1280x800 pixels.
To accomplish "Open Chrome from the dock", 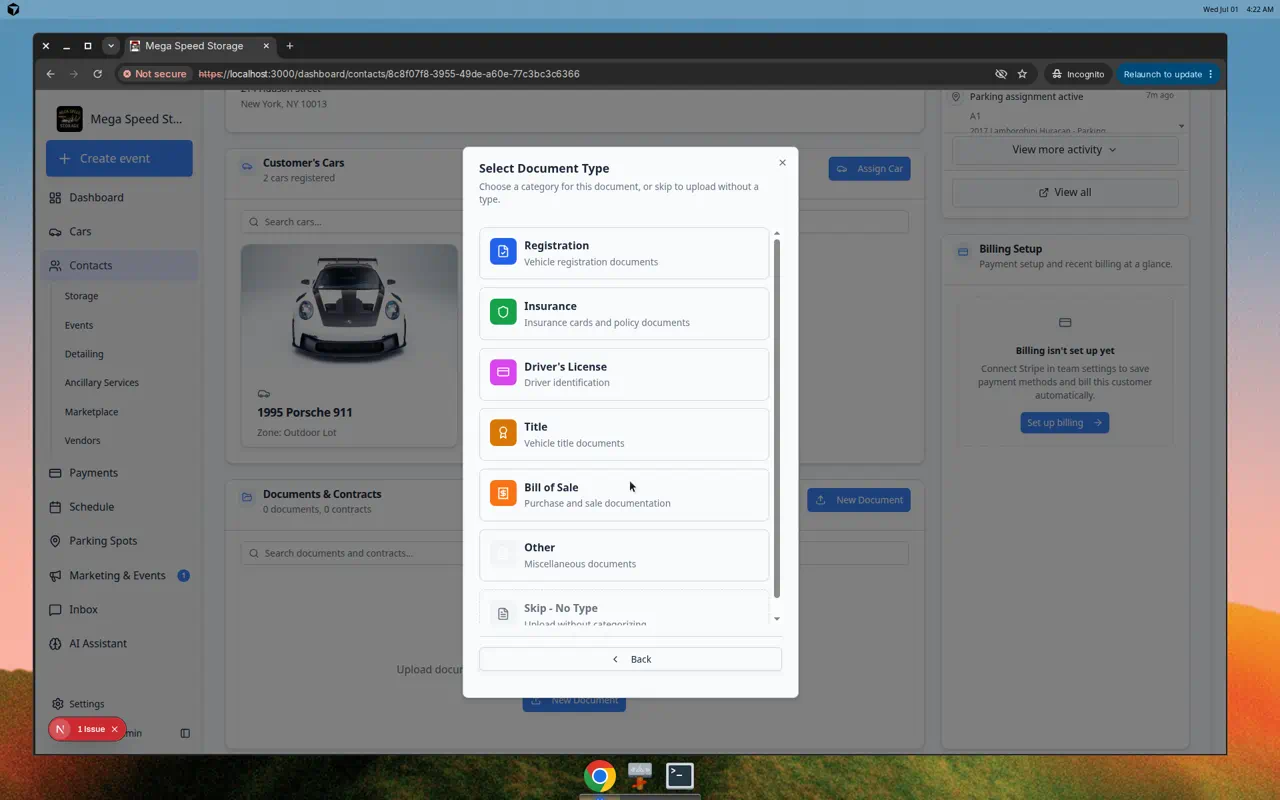I will click(x=600, y=776).
